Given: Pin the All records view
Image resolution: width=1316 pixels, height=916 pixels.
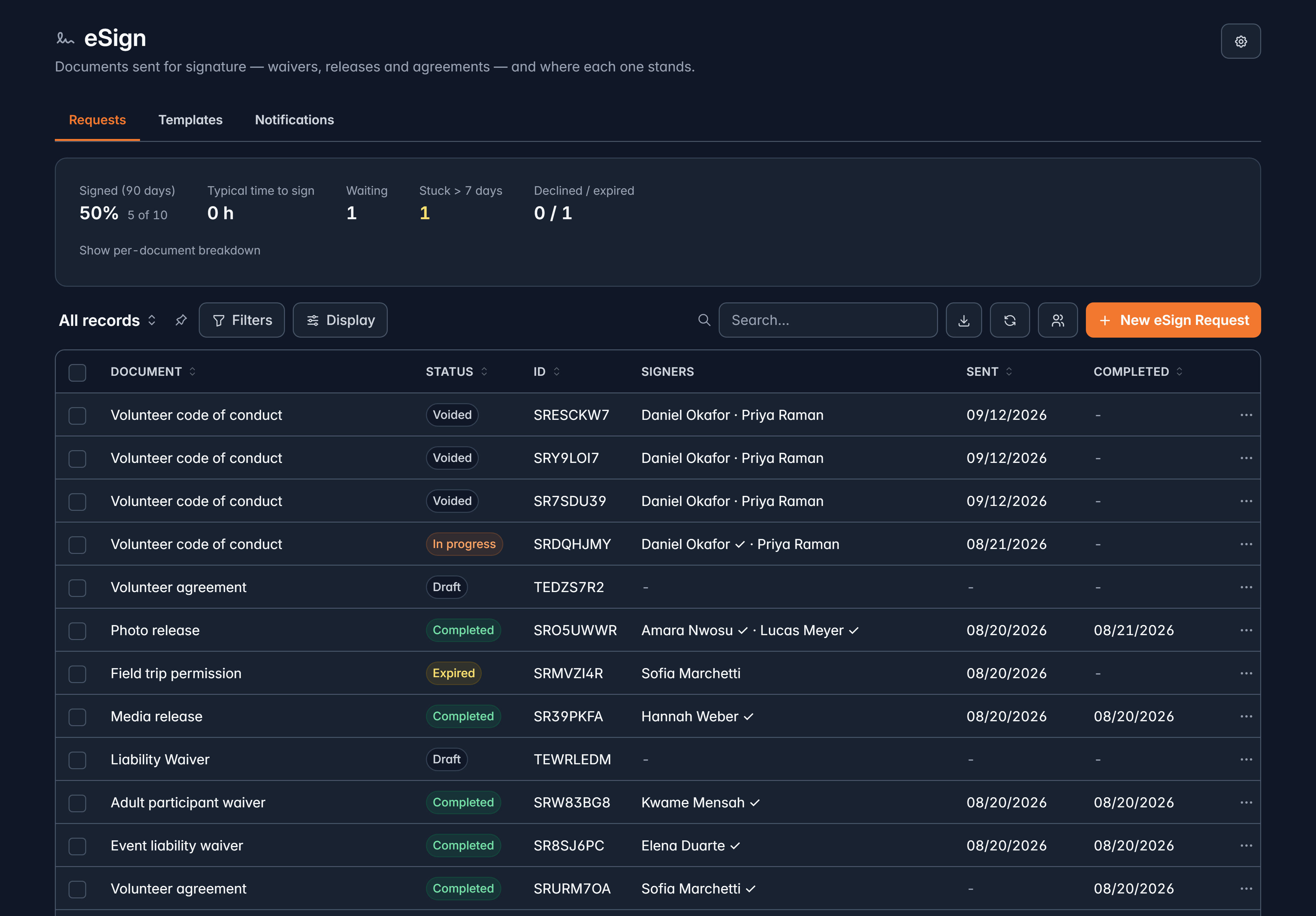Looking at the screenshot, I should (181, 320).
